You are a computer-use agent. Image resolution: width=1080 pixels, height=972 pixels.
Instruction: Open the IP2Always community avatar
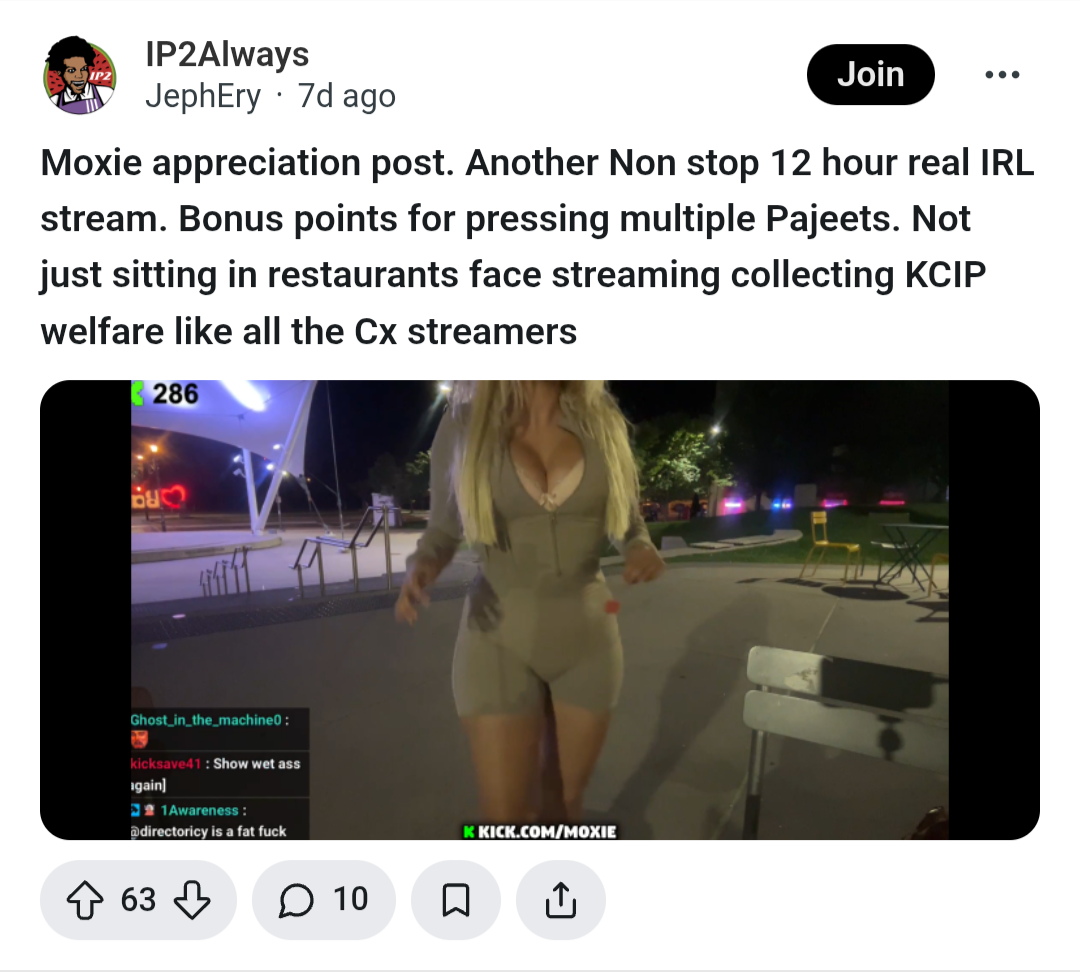(x=80, y=75)
